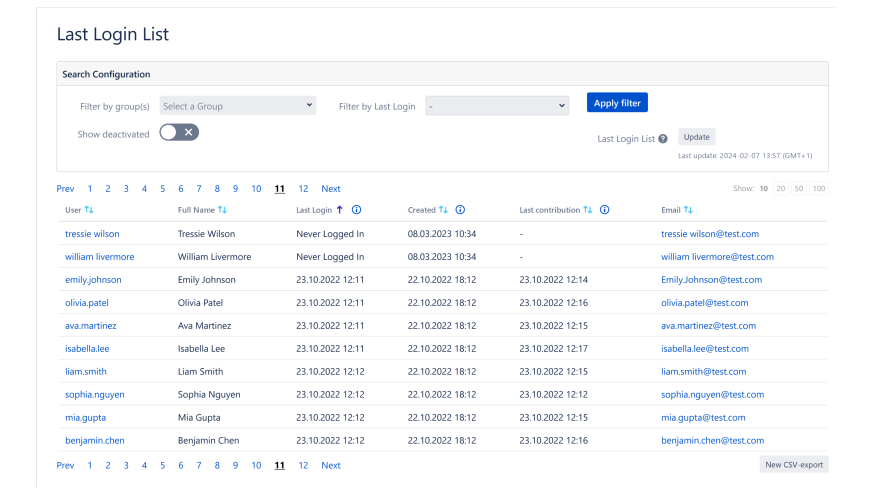Screen dimensions: 870x494
Task: Click help icon next to Last Login List
Action: coord(663,139)
